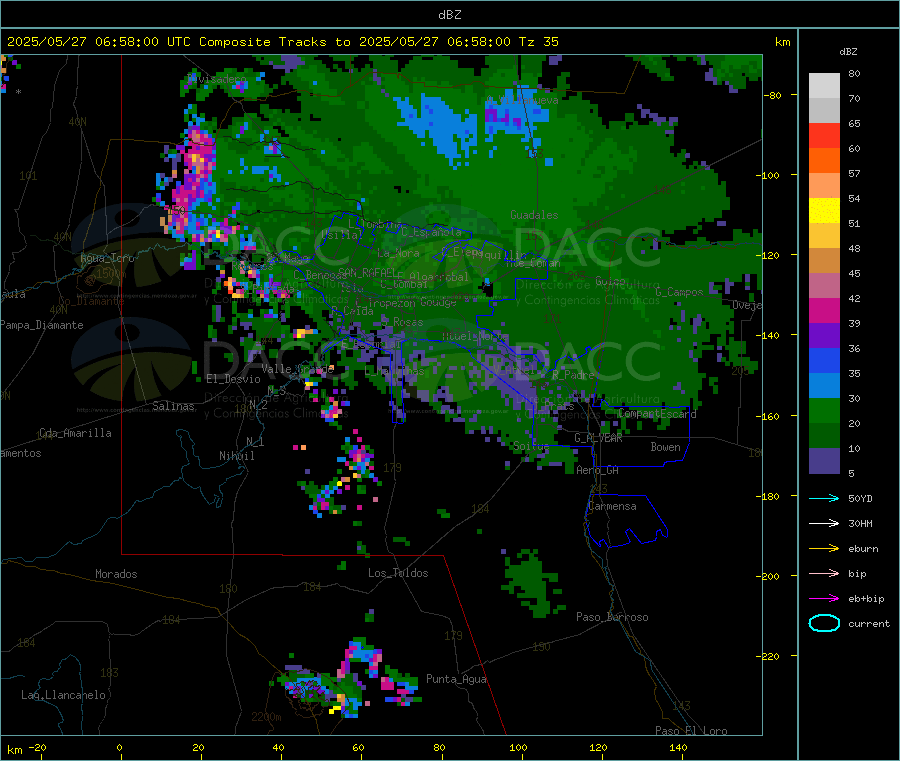The image size is (900, 761).
Task: Click the Nihuil place label
Action: 237,456
